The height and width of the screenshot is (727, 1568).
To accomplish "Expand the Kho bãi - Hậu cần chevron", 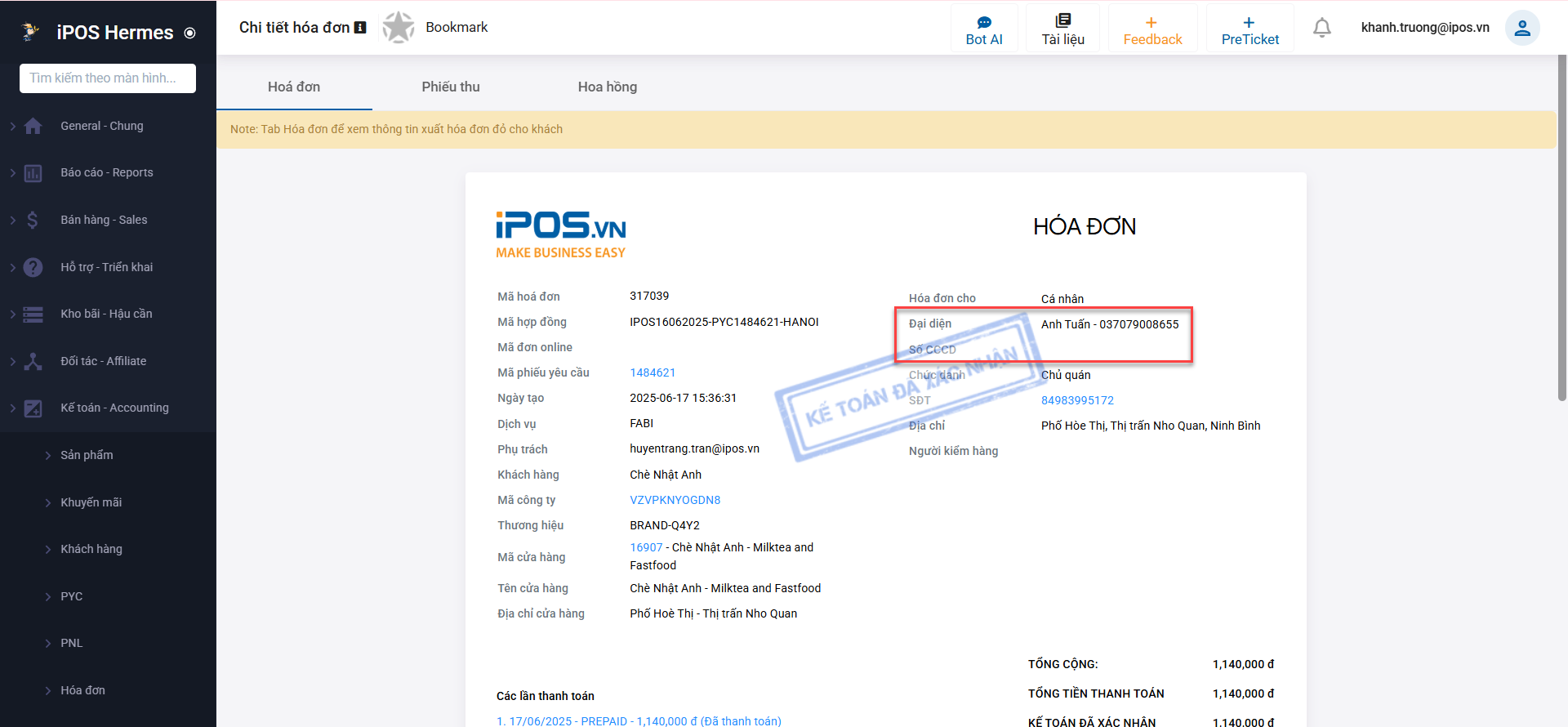I will click(13, 314).
